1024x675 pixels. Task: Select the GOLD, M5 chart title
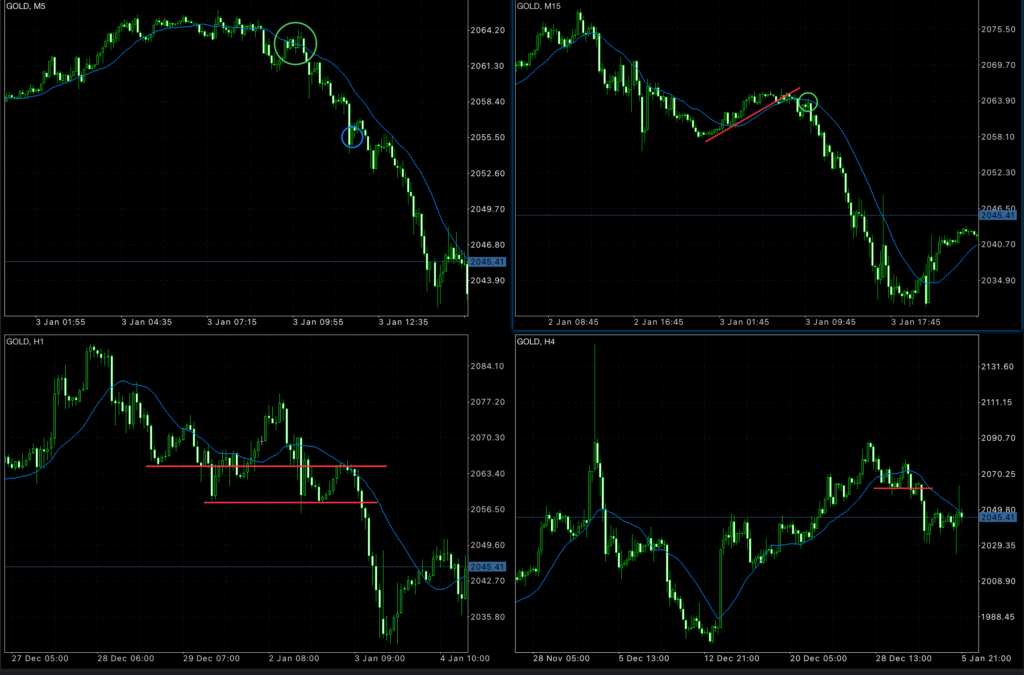(x=26, y=7)
